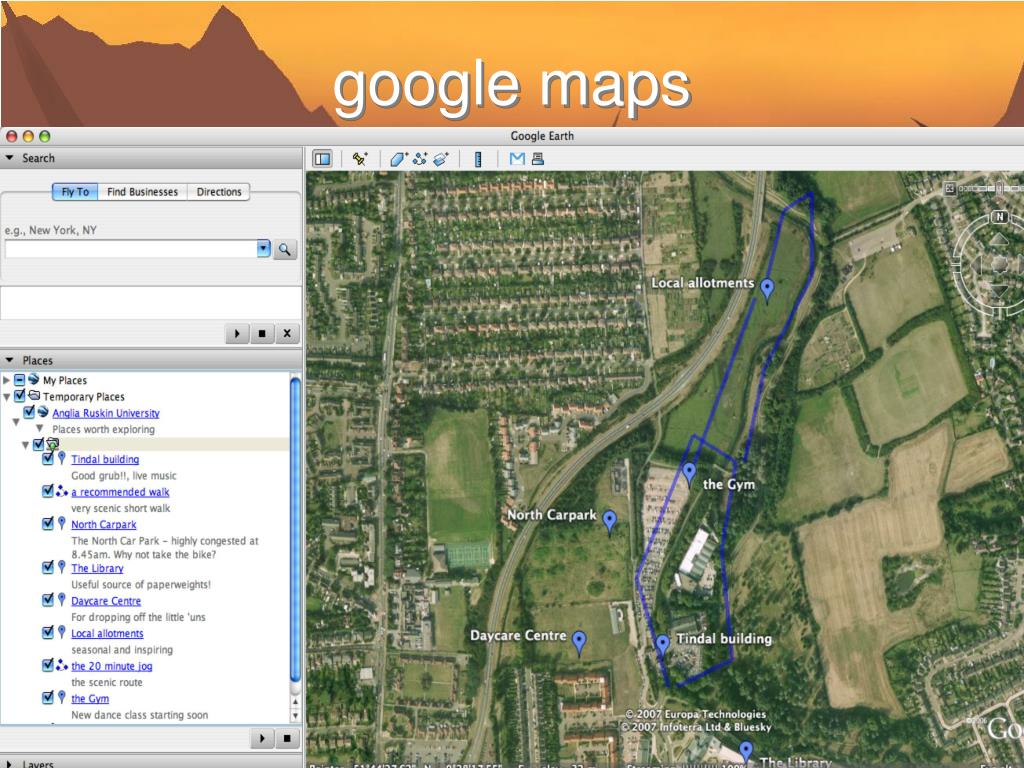Click The Library pin on map
This screenshot has height=768, width=1024.
tap(745, 751)
